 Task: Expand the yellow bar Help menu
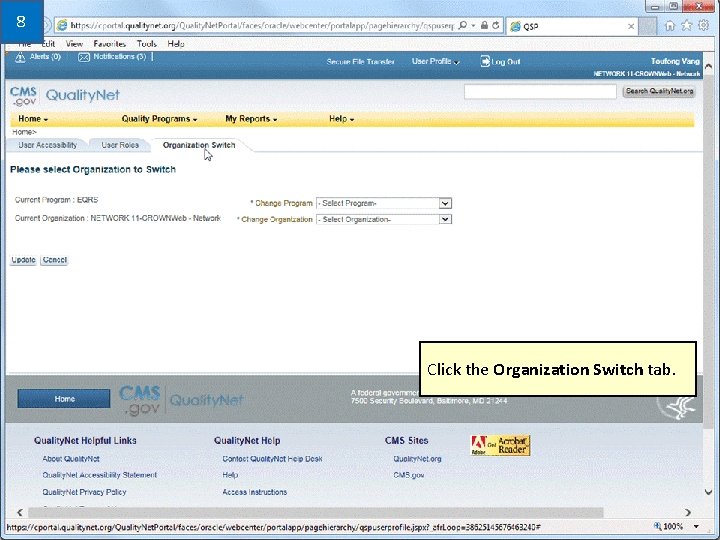coord(342,119)
